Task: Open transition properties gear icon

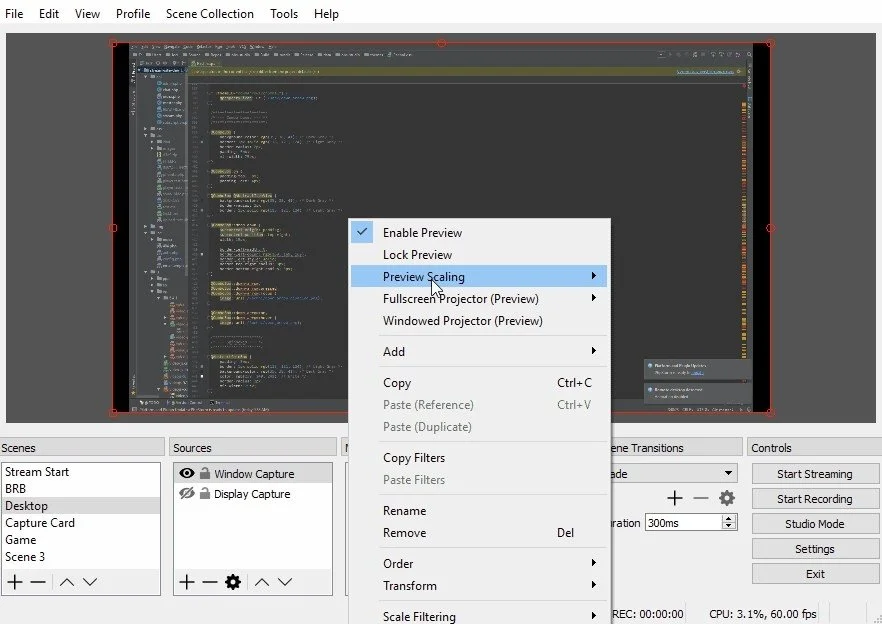Action: click(727, 498)
